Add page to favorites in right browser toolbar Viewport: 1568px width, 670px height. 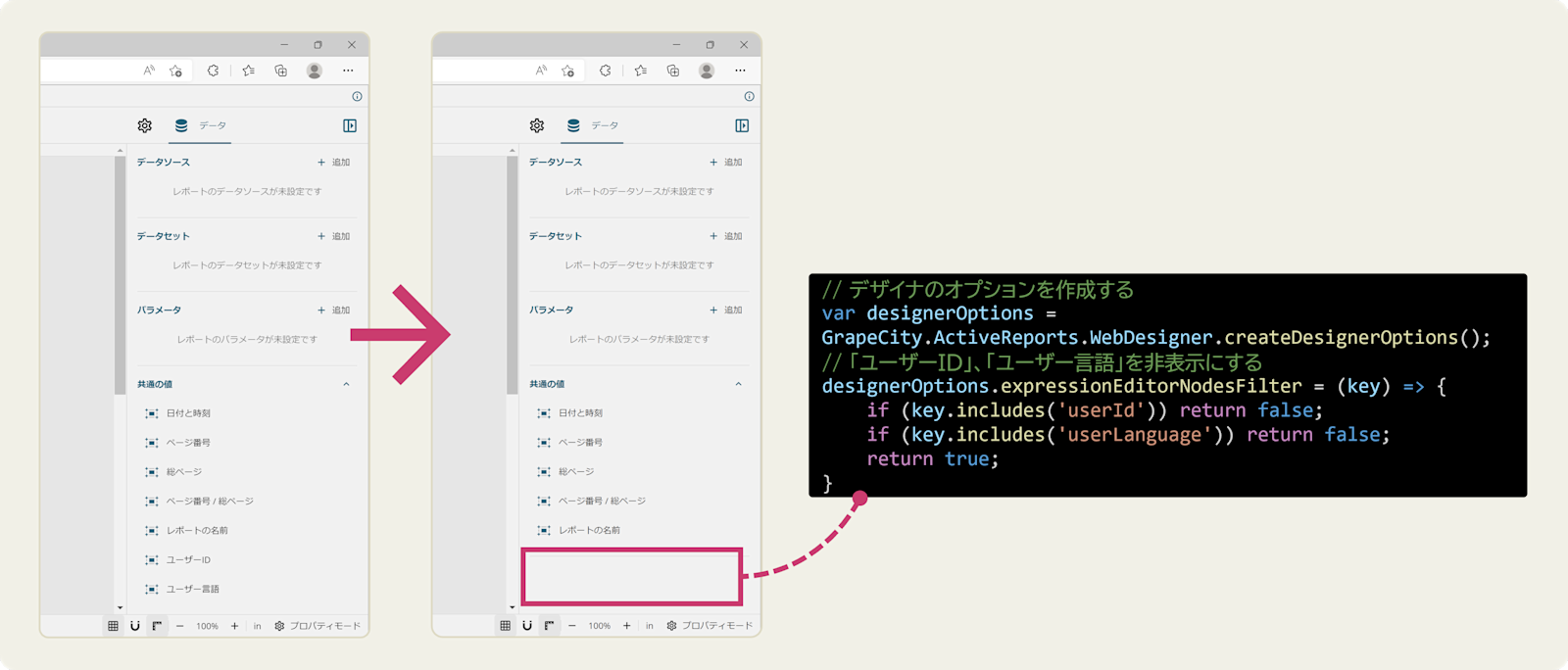point(567,71)
